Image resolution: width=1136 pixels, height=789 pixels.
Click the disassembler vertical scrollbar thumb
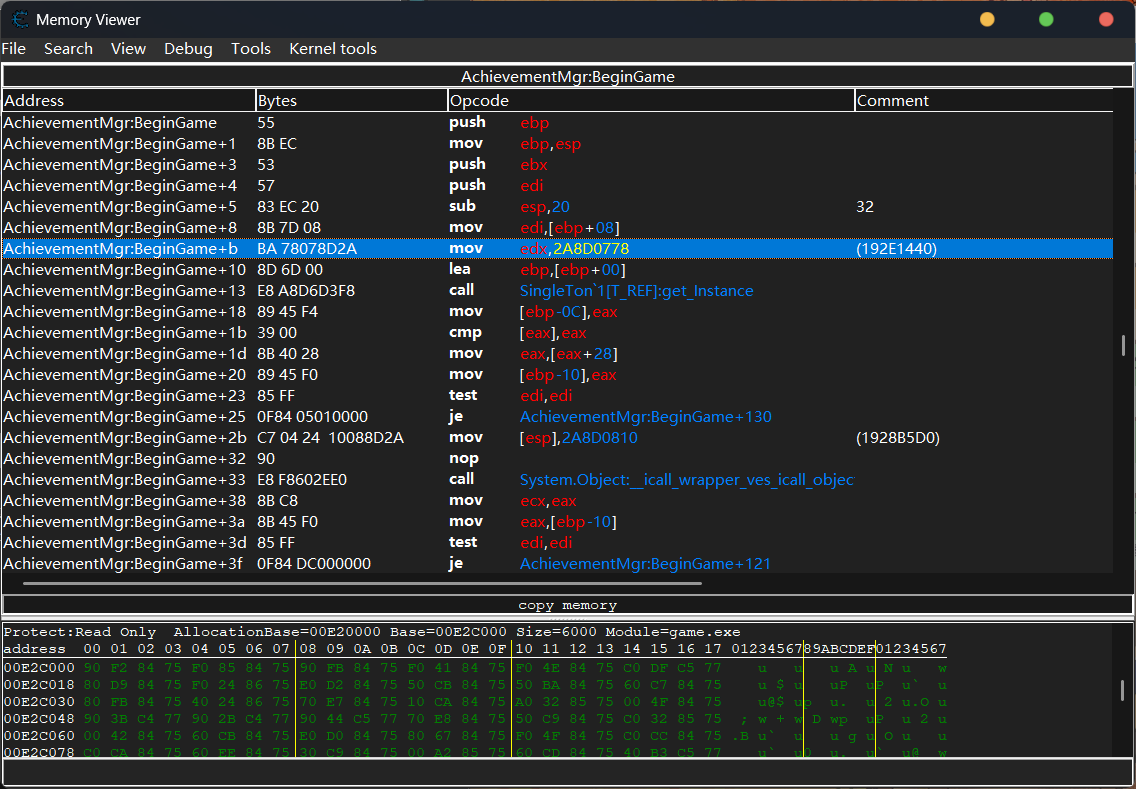point(1123,345)
